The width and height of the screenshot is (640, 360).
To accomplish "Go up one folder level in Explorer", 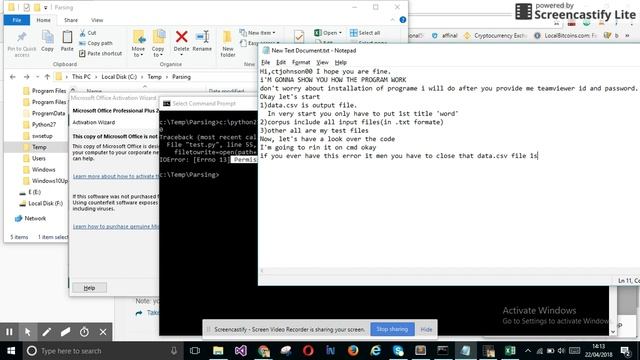I will pyautogui.click(x=47, y=77).
